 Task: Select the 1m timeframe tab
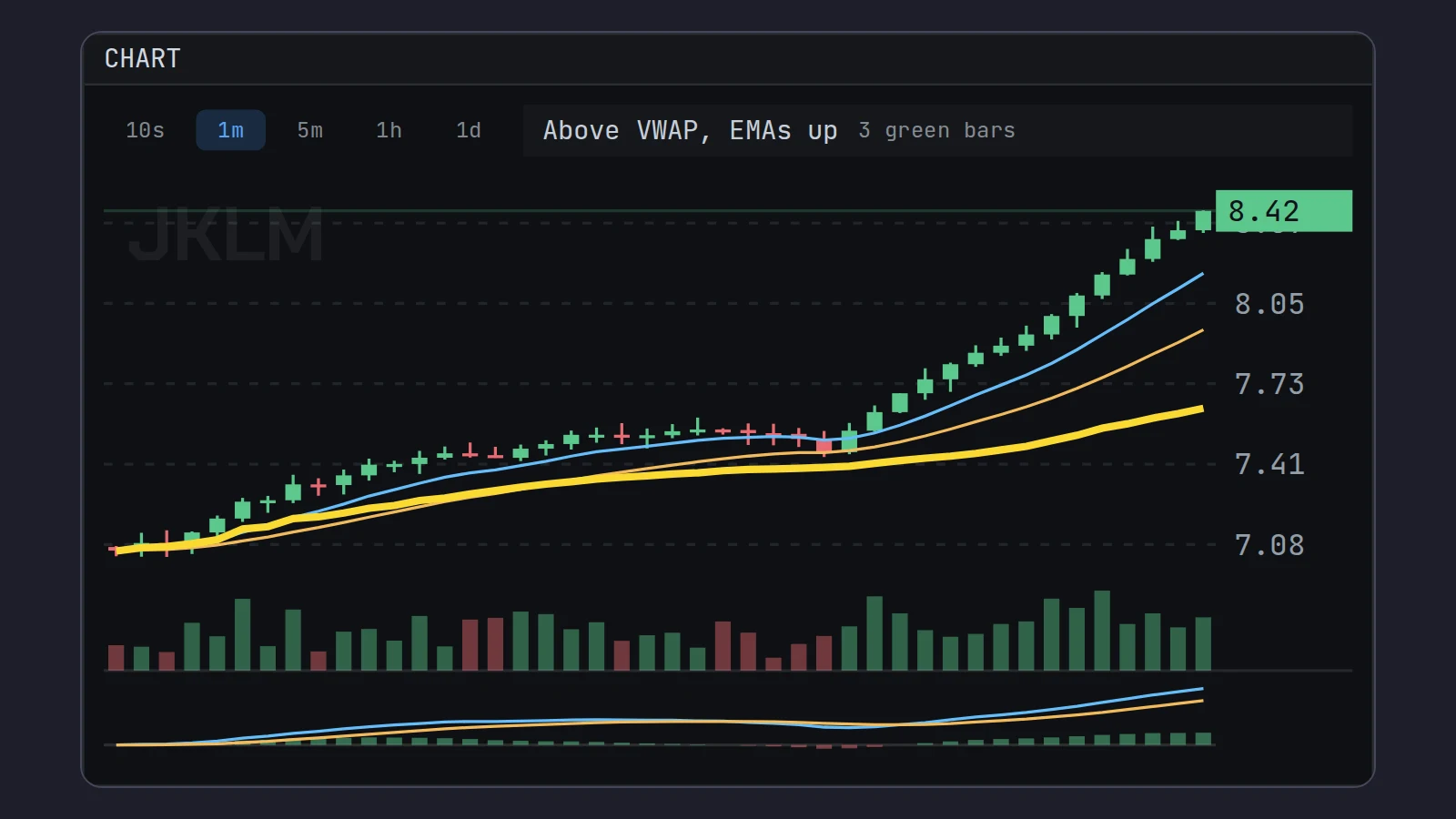tap(230, 130)
